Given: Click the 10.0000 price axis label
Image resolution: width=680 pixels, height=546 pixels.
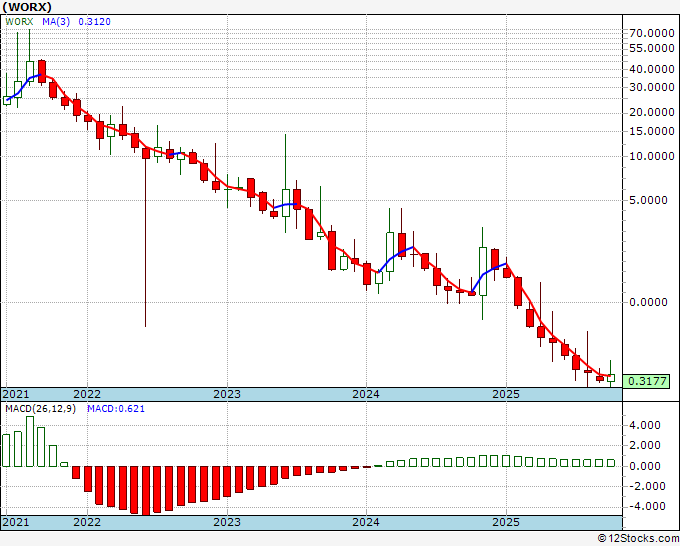Looking at the screenshot, I should (x=652, y=157).
